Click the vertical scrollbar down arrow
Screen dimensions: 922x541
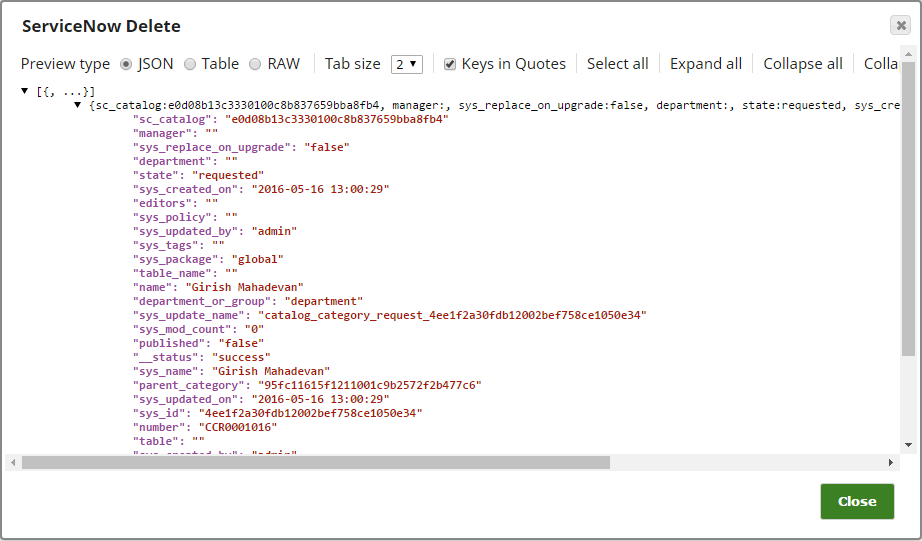(x=908, y=445)
